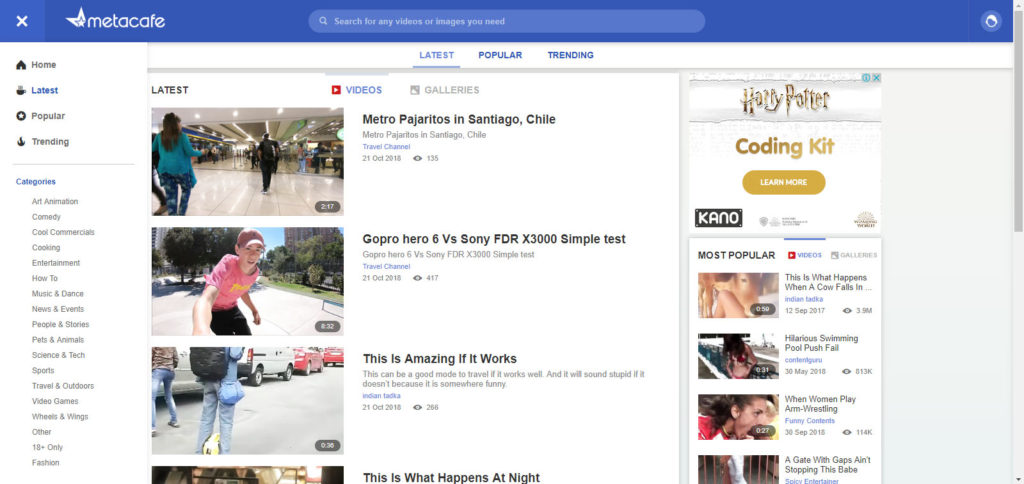The width and height of the screenshot is (1024, 484).
Task: Click the red Videos play icon in Latest
Action: [336, 90]
